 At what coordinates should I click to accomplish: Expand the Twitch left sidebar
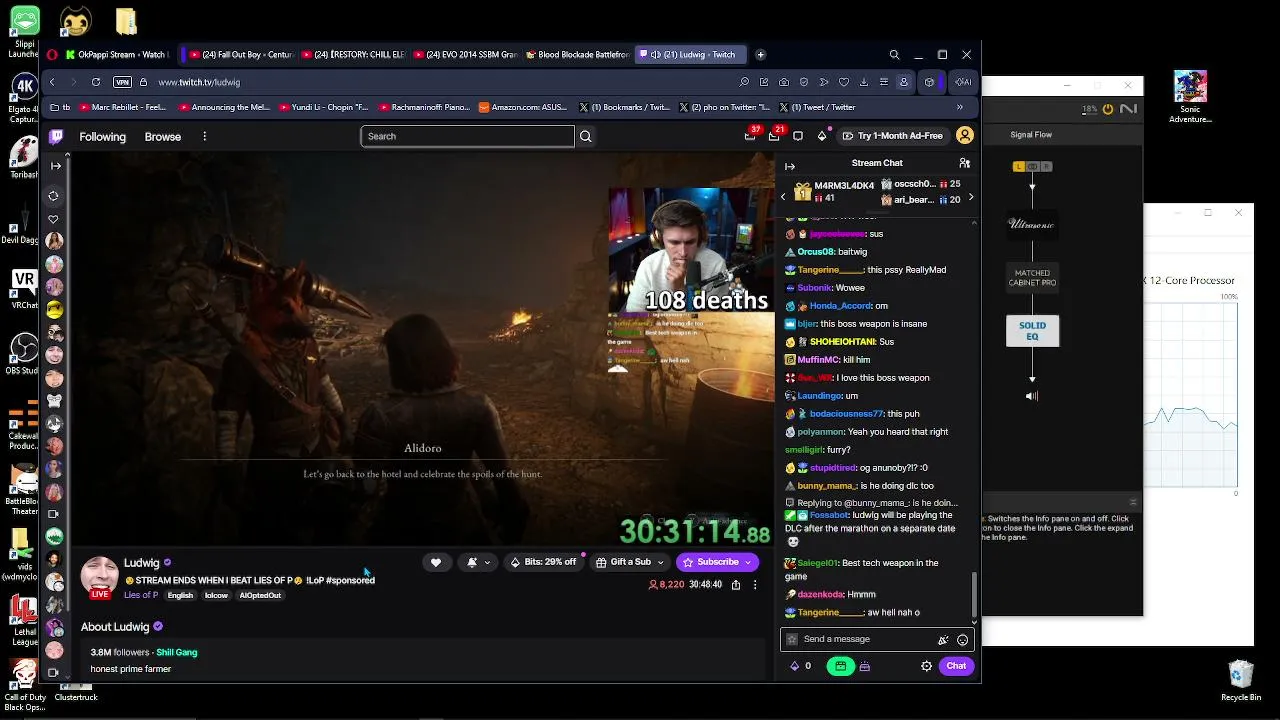tap(55, 166)
